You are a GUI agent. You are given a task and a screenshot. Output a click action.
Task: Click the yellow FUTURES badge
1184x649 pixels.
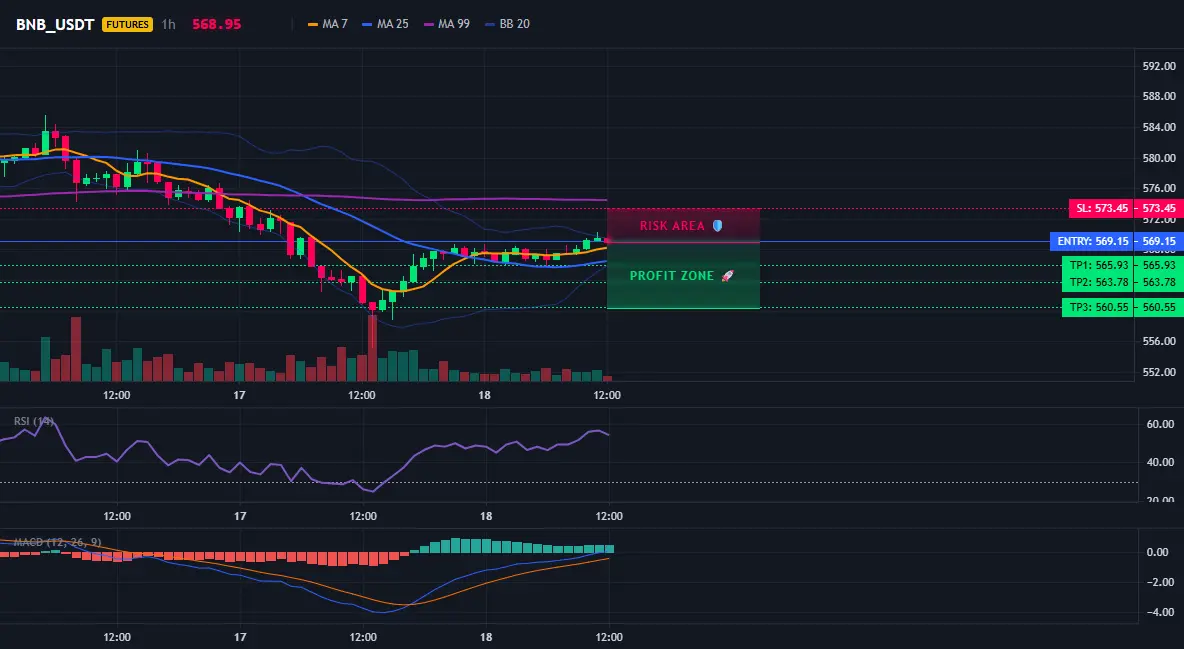pyautogui.click(x=127, y=24)
